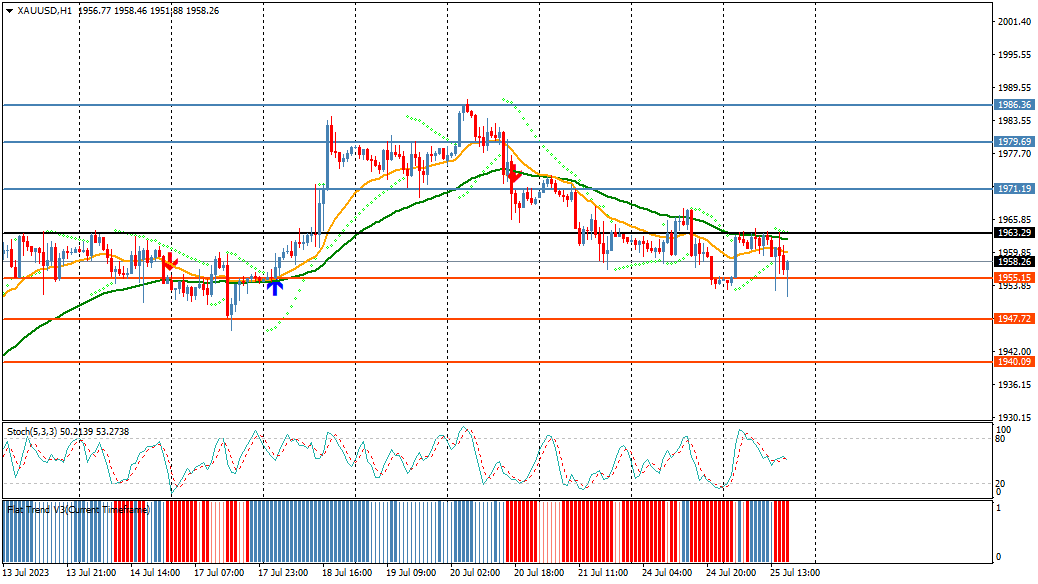
Task: Select the orange 1940.09 support tag
Action: pyautogui.click(x=1014, y=362)
